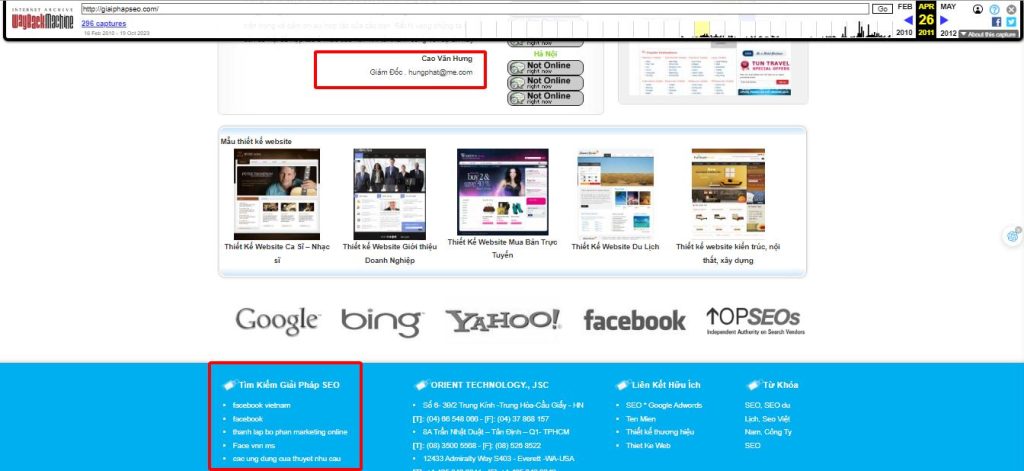
Task: Open the 296 captures link
Action: [x=104, y=24]
